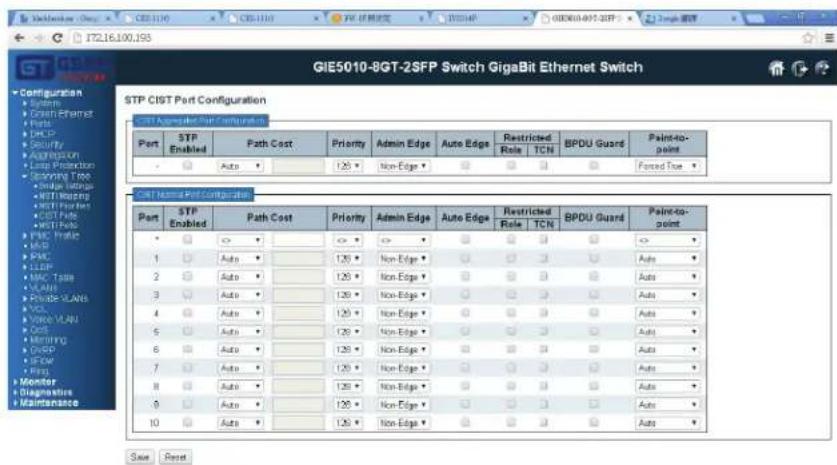Open aggregated row Priority dropdown
Image resolution: width=837 pixels, height=465 pixels.
[x=348, y=166]
